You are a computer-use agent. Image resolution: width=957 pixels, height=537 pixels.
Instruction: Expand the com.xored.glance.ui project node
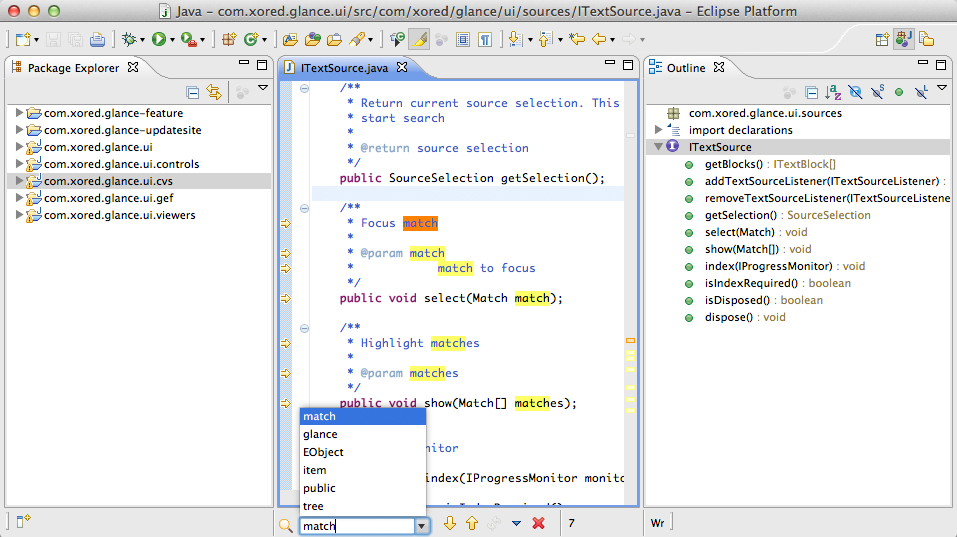(x=19, y=147)
